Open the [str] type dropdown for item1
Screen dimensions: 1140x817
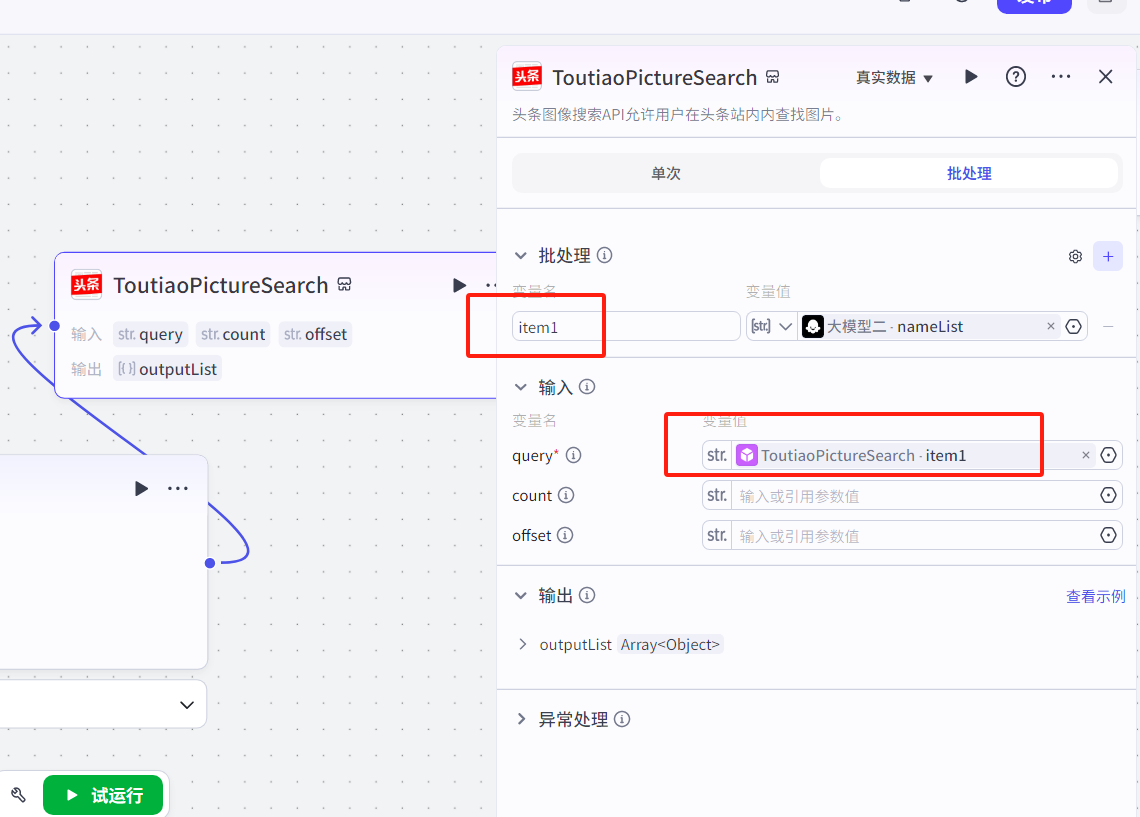[x=771, y=326]
